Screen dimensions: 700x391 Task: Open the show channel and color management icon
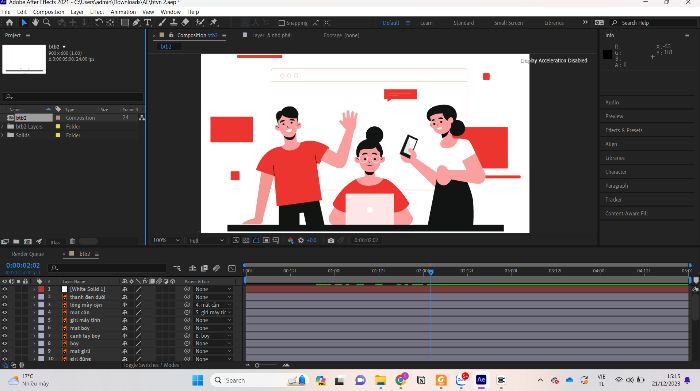[x=291, y=240]
